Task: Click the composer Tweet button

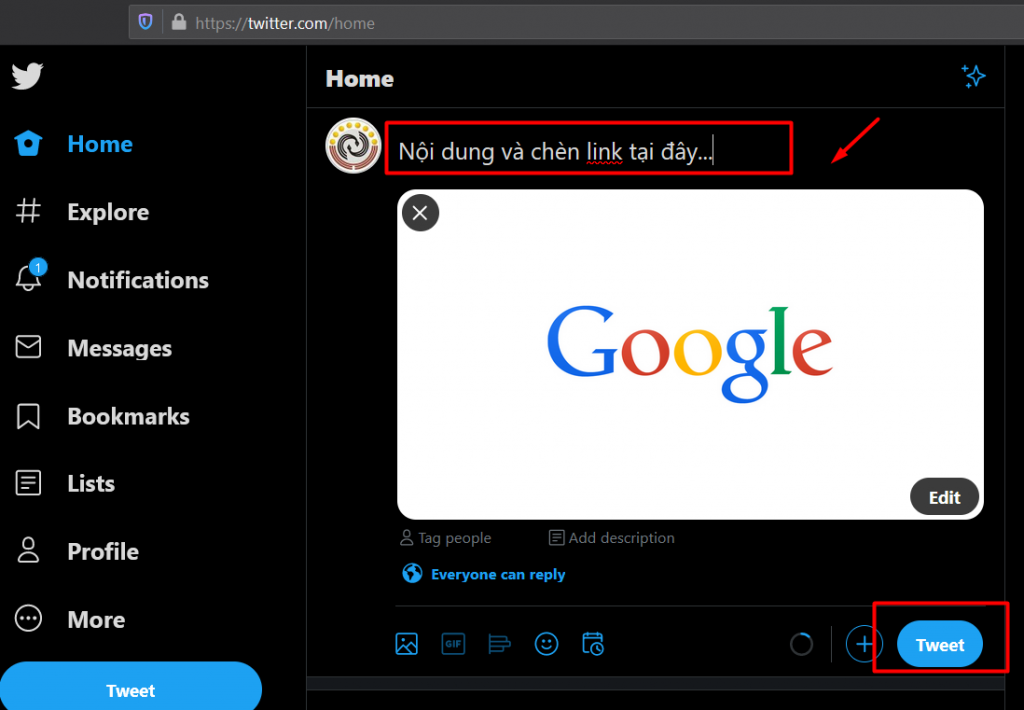Action: [940, 644]
